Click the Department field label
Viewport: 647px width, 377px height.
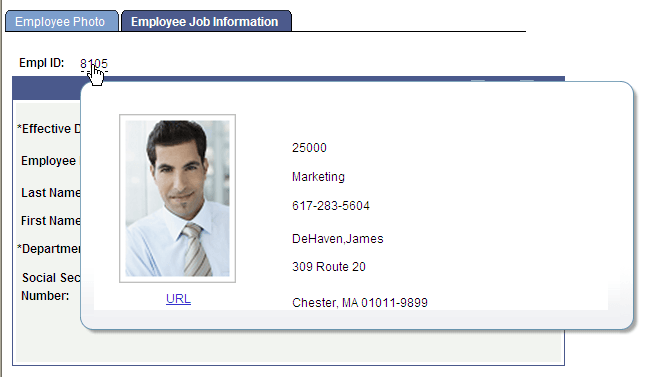[x=49, y=249]
